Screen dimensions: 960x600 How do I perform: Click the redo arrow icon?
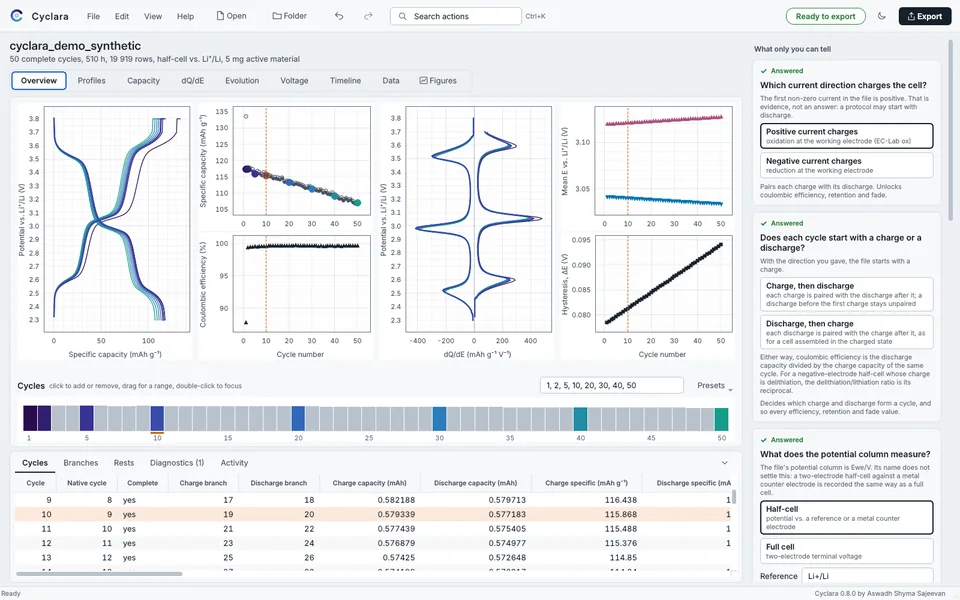coord(368,16)
